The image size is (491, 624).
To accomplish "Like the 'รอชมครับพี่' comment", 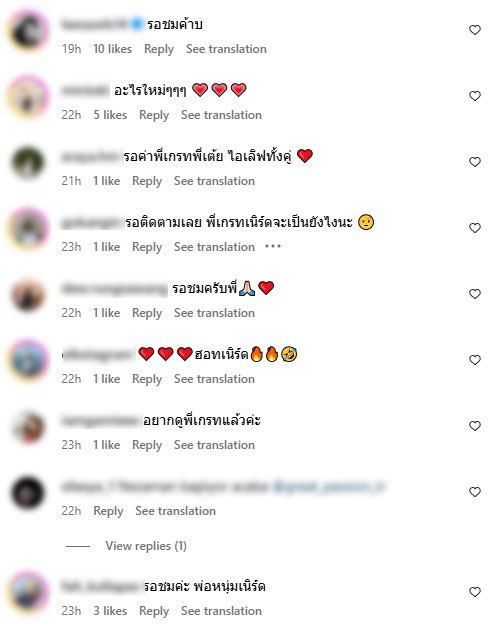I will 475,294.
